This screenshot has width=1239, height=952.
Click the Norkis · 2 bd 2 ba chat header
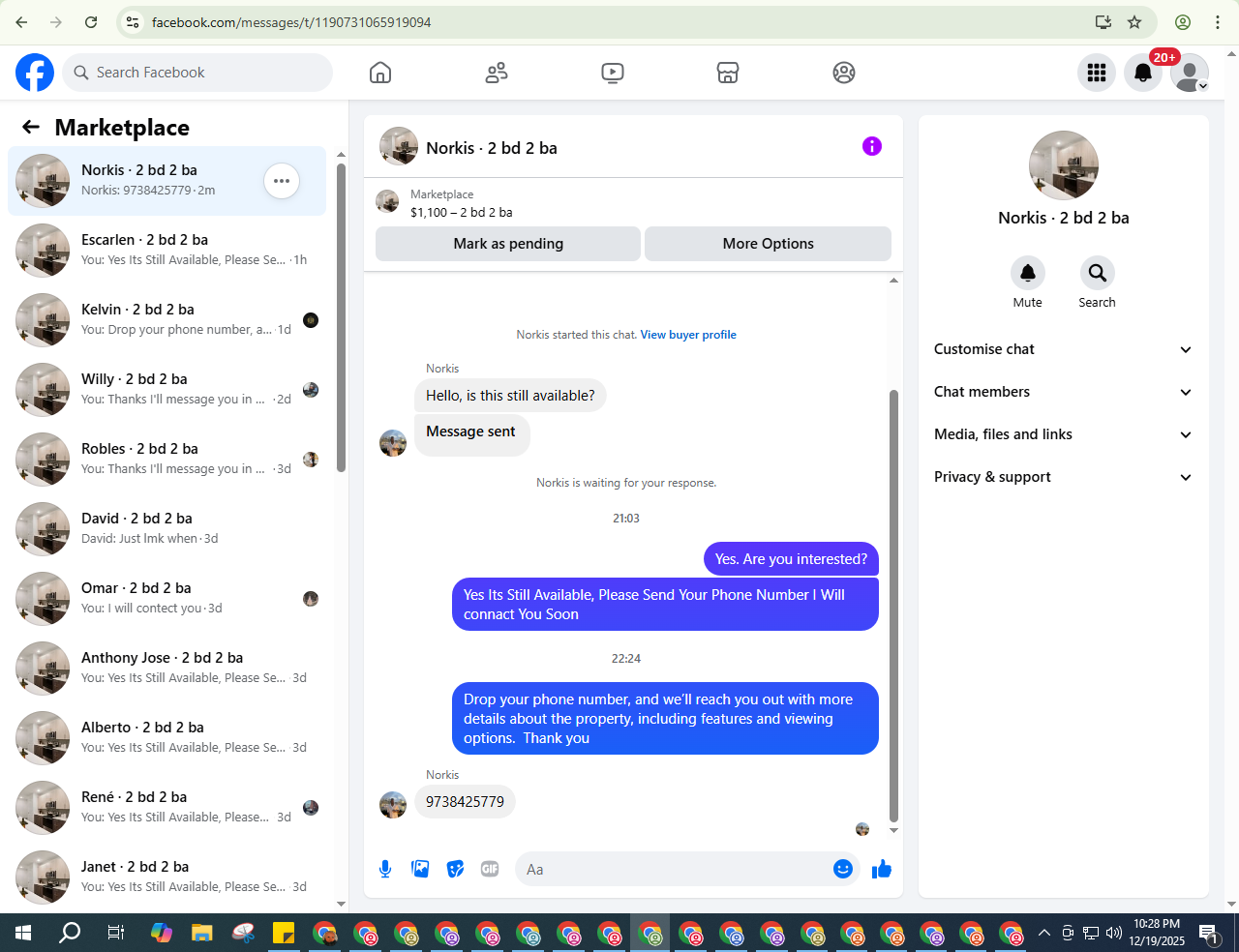[x=492, y=148]
